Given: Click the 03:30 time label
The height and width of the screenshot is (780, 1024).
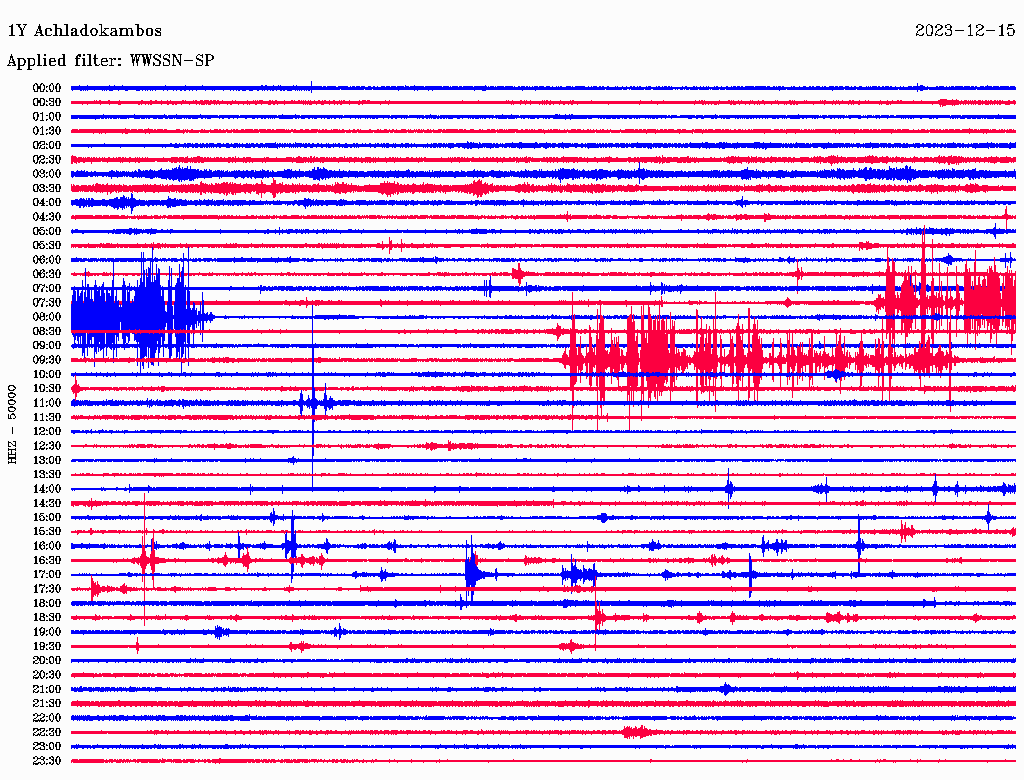Looking at the screenshot, I should [x=46, y=188].
